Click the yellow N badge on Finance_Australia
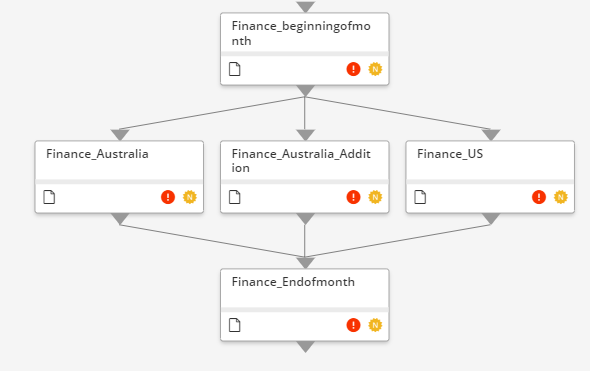This screenshot has width=590, height=371. click(190, 197)
